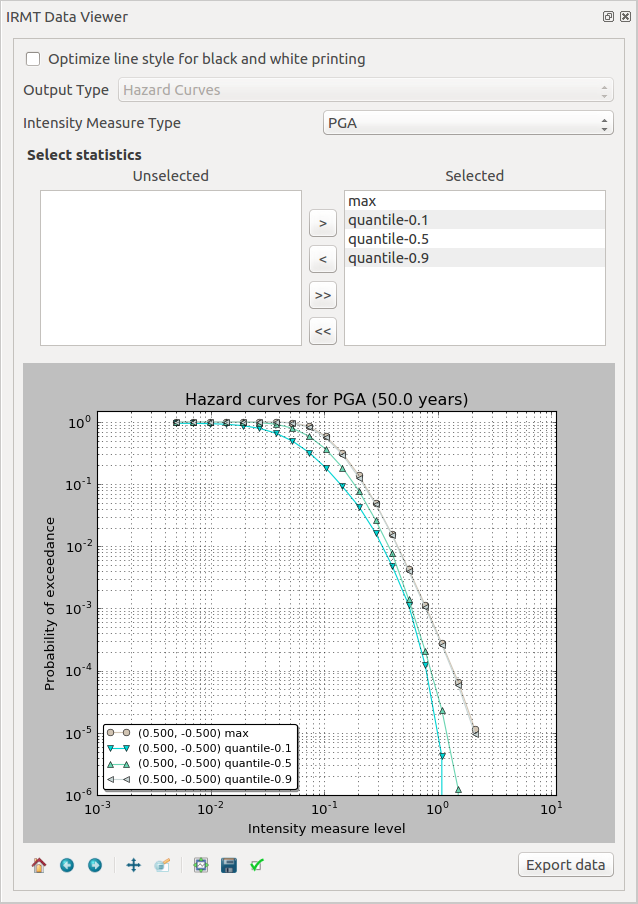Reset plot to original home view

point(39,865)
